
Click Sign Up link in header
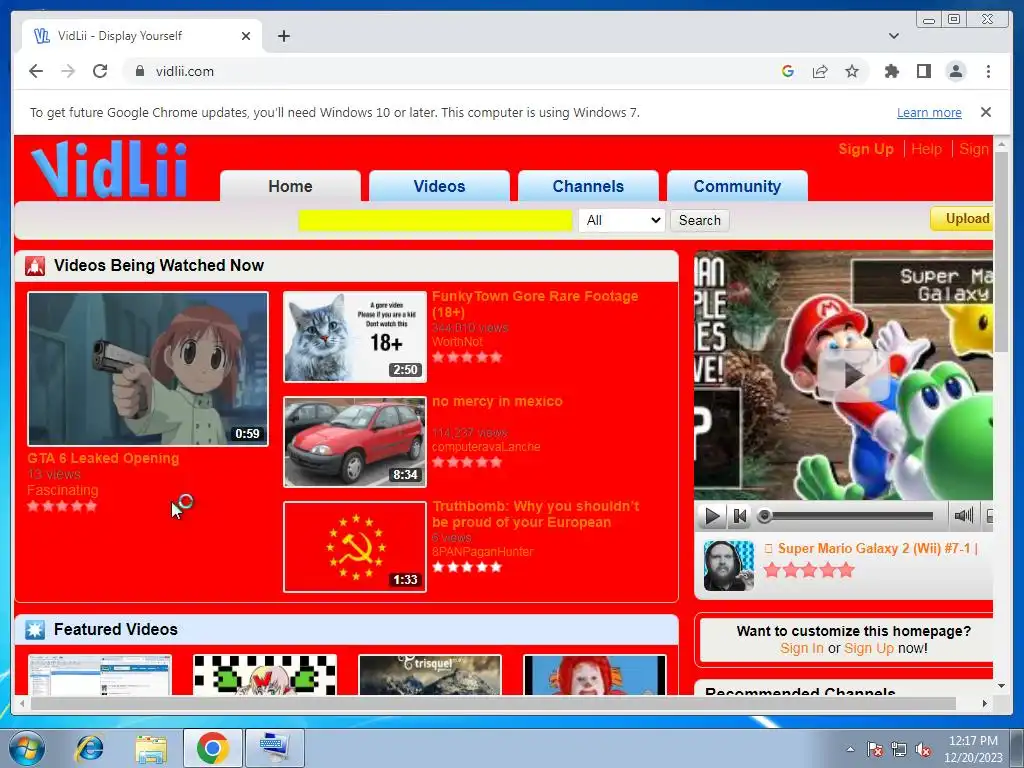pos(865,149)
